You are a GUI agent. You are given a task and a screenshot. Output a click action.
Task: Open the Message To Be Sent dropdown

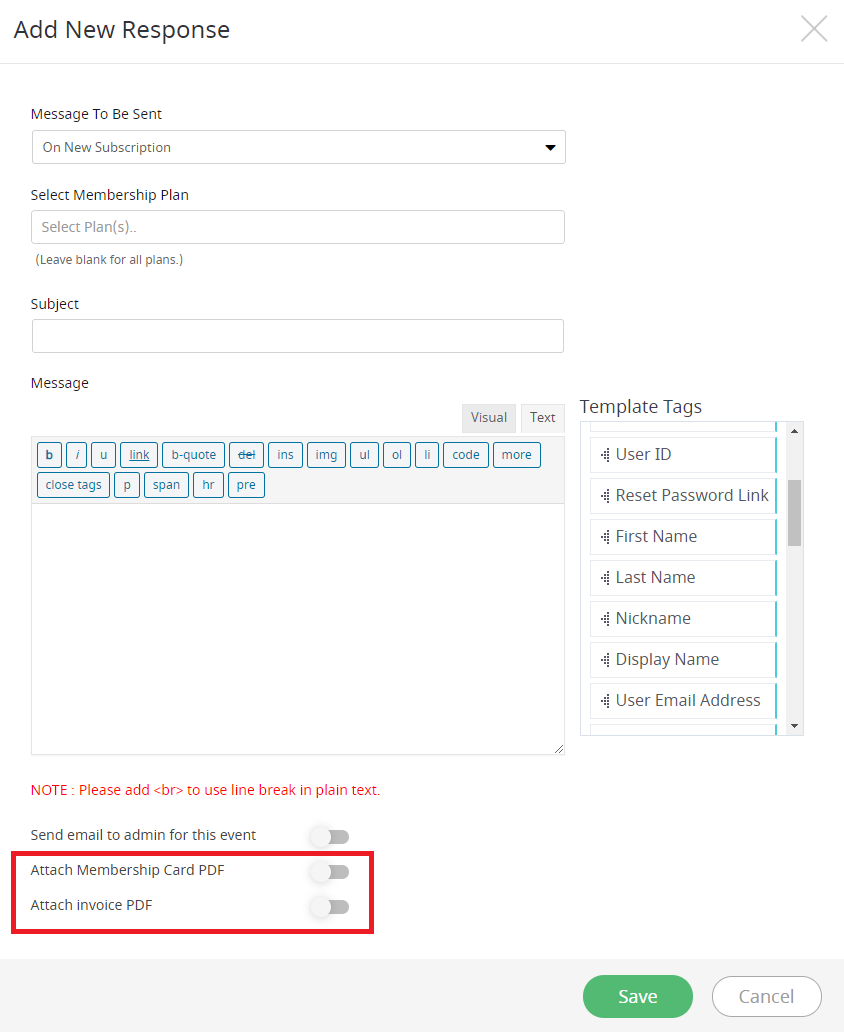coord(298,147)
